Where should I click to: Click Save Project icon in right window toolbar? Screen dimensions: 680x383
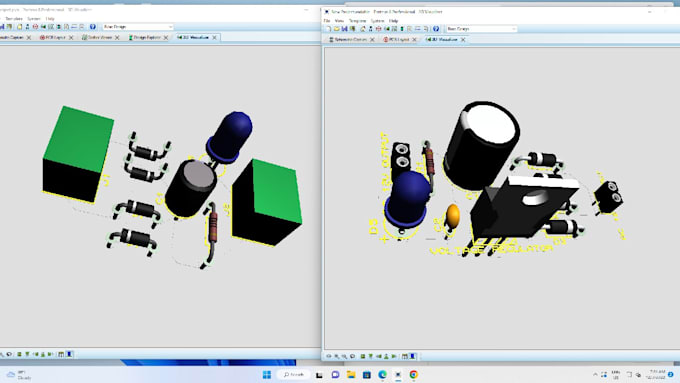345,29
